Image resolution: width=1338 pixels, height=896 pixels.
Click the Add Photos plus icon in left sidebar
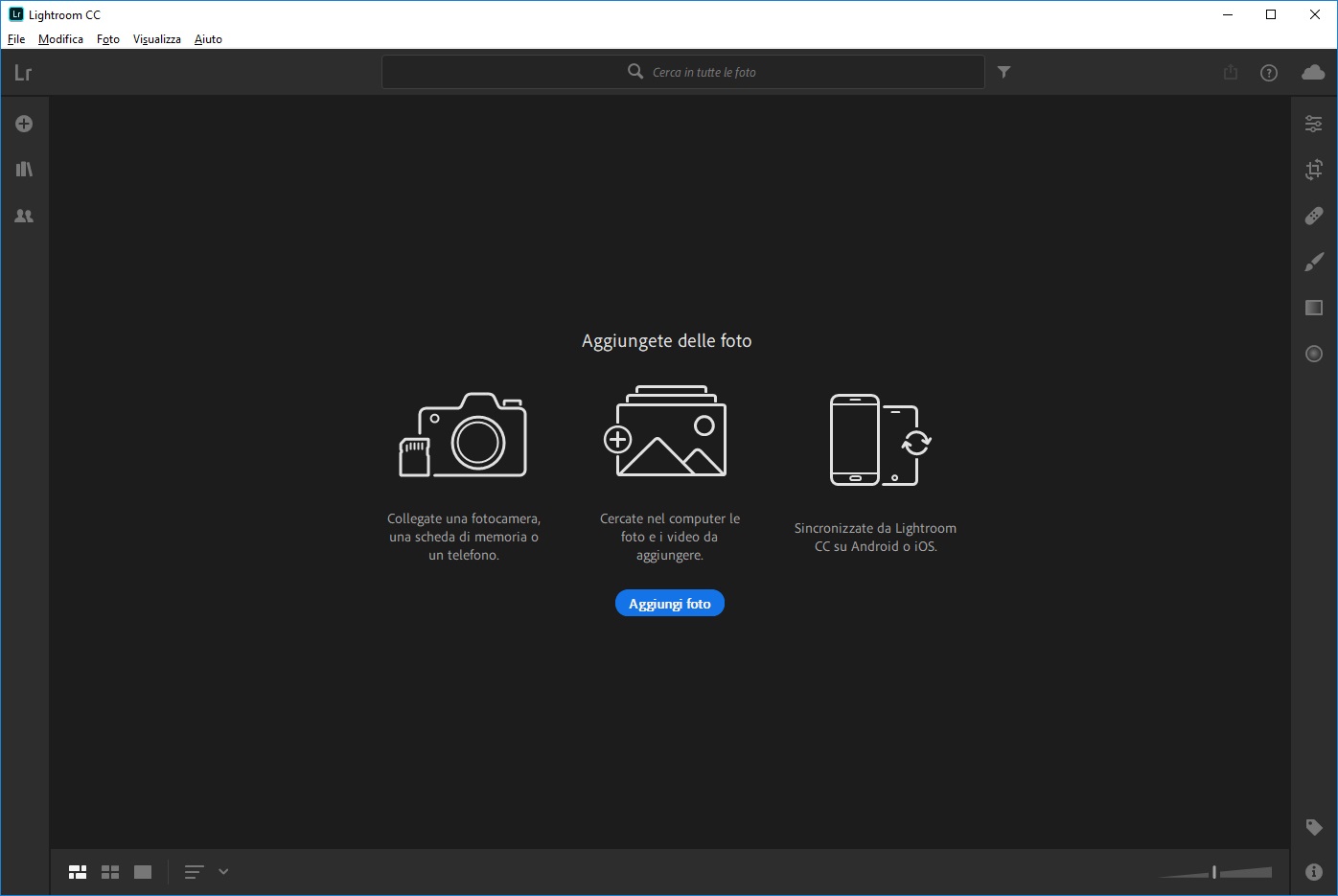click(x=24, y=124)
